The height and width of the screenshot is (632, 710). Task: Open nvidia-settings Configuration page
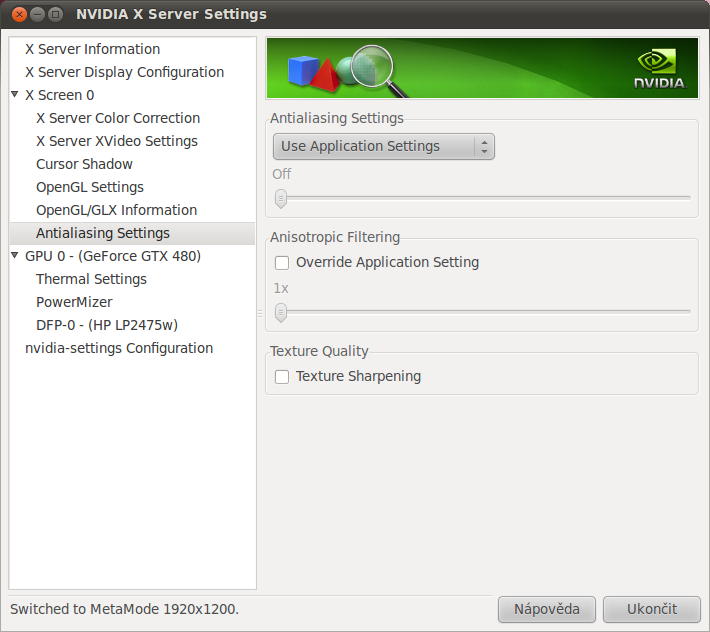(119, 348)
